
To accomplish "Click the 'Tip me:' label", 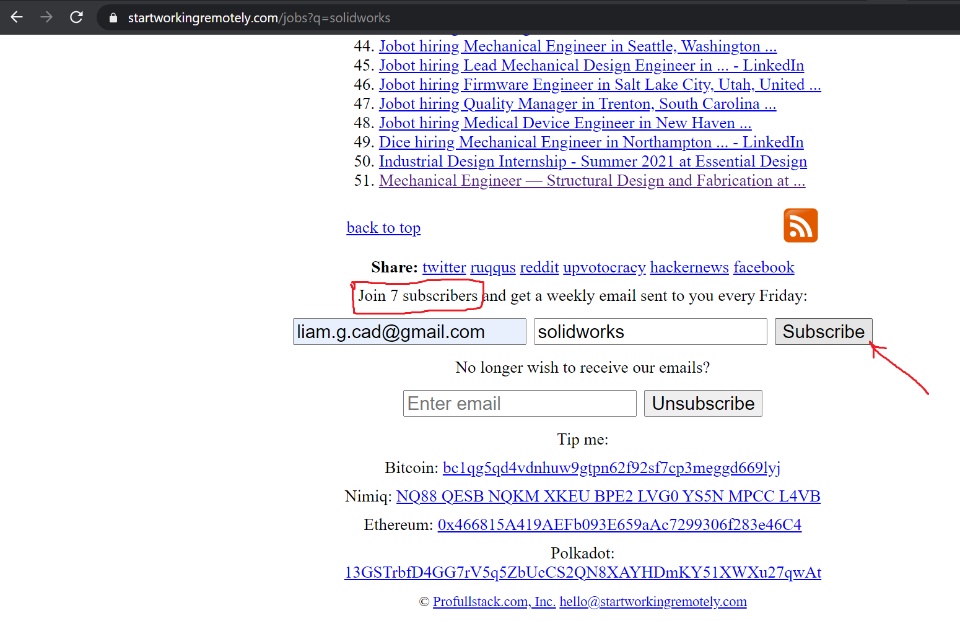I will click(582, 439).
